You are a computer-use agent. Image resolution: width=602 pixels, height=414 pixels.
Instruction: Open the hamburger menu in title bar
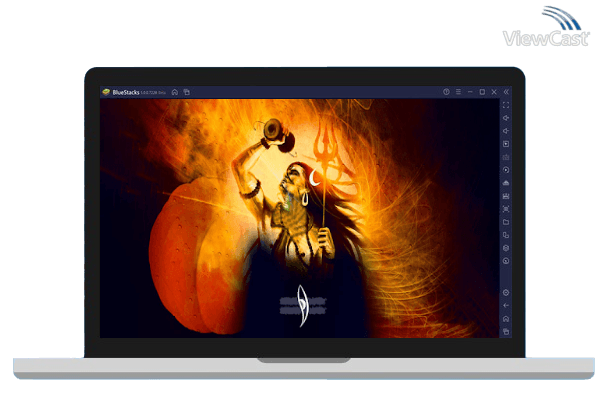pos(458,92)
